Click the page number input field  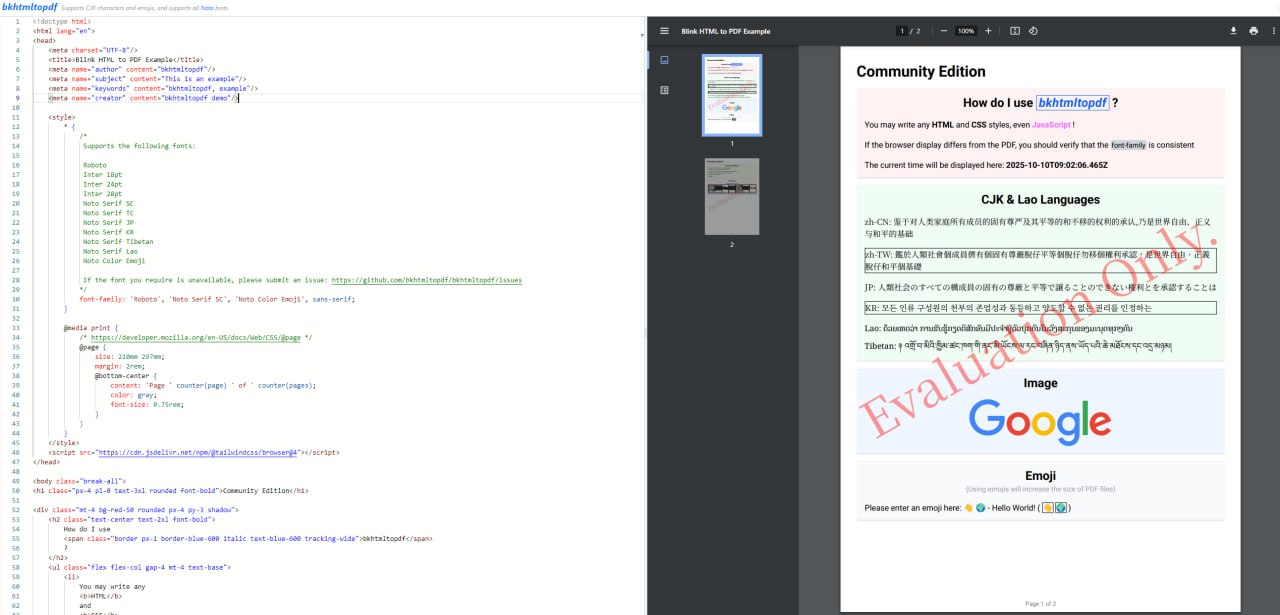pyautogui.click(x=903, y=31)
